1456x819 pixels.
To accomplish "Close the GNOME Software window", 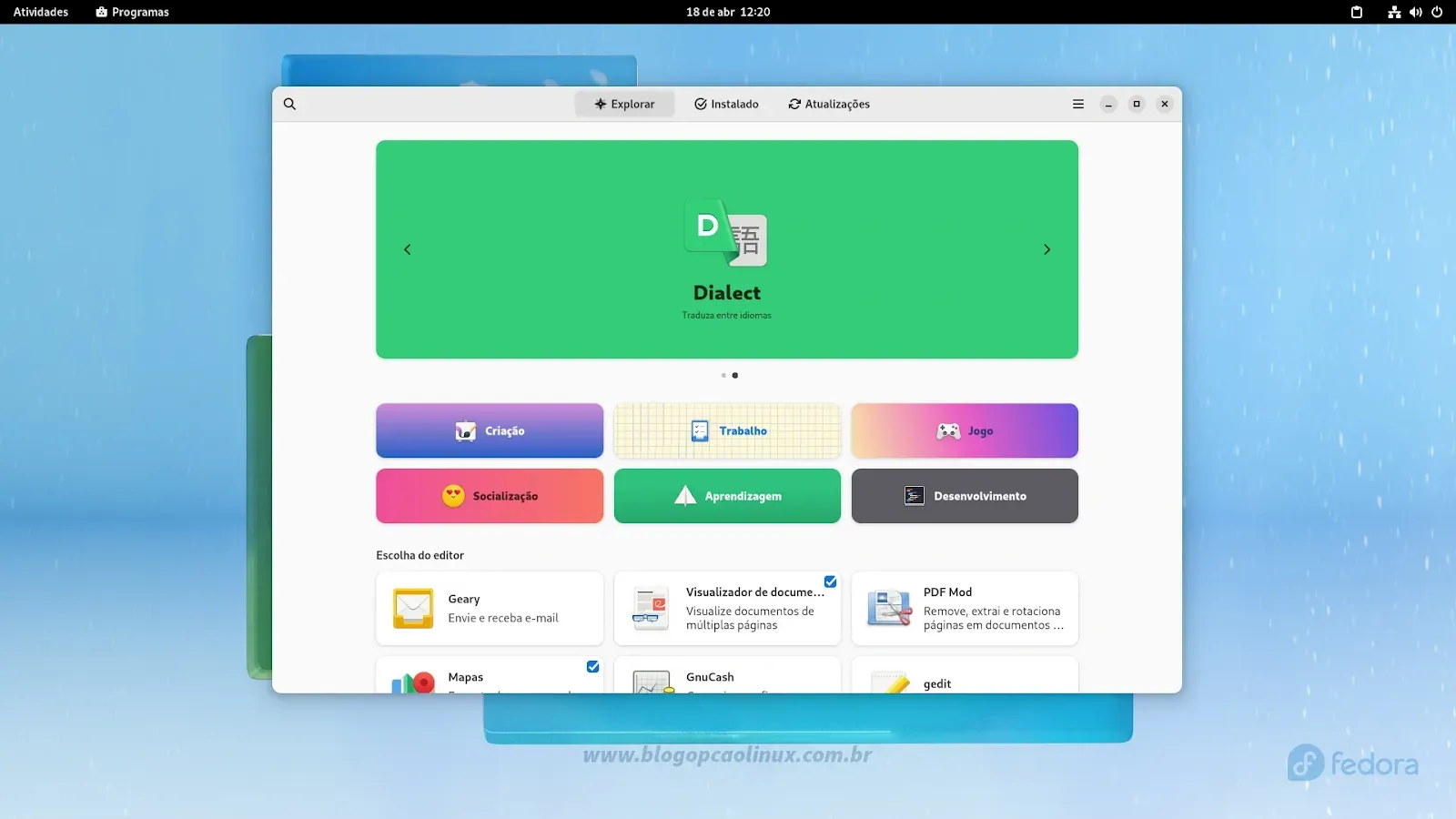I will [1165, 104].
